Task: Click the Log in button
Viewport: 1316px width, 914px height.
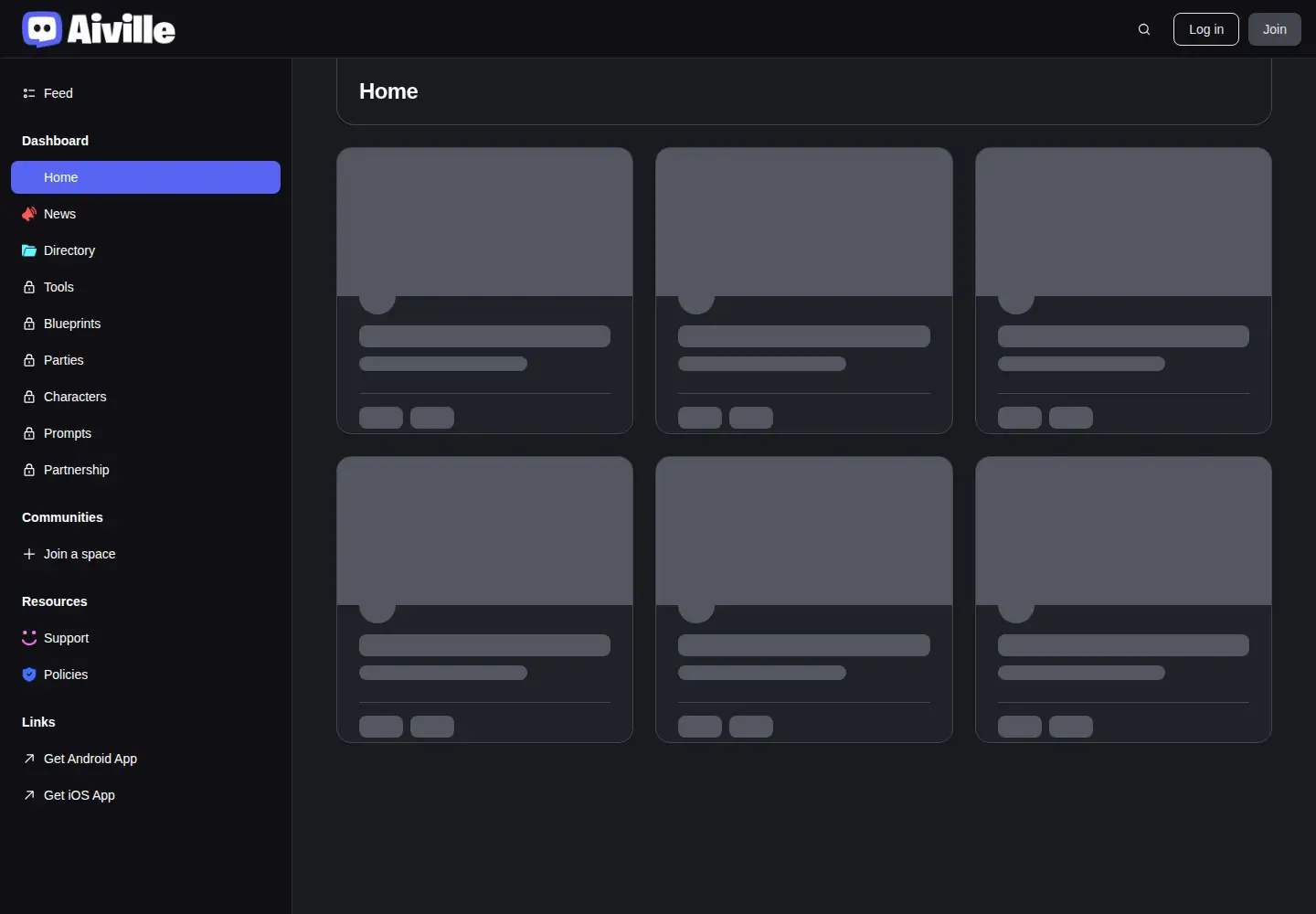Action: click(x=1206, y=29)
